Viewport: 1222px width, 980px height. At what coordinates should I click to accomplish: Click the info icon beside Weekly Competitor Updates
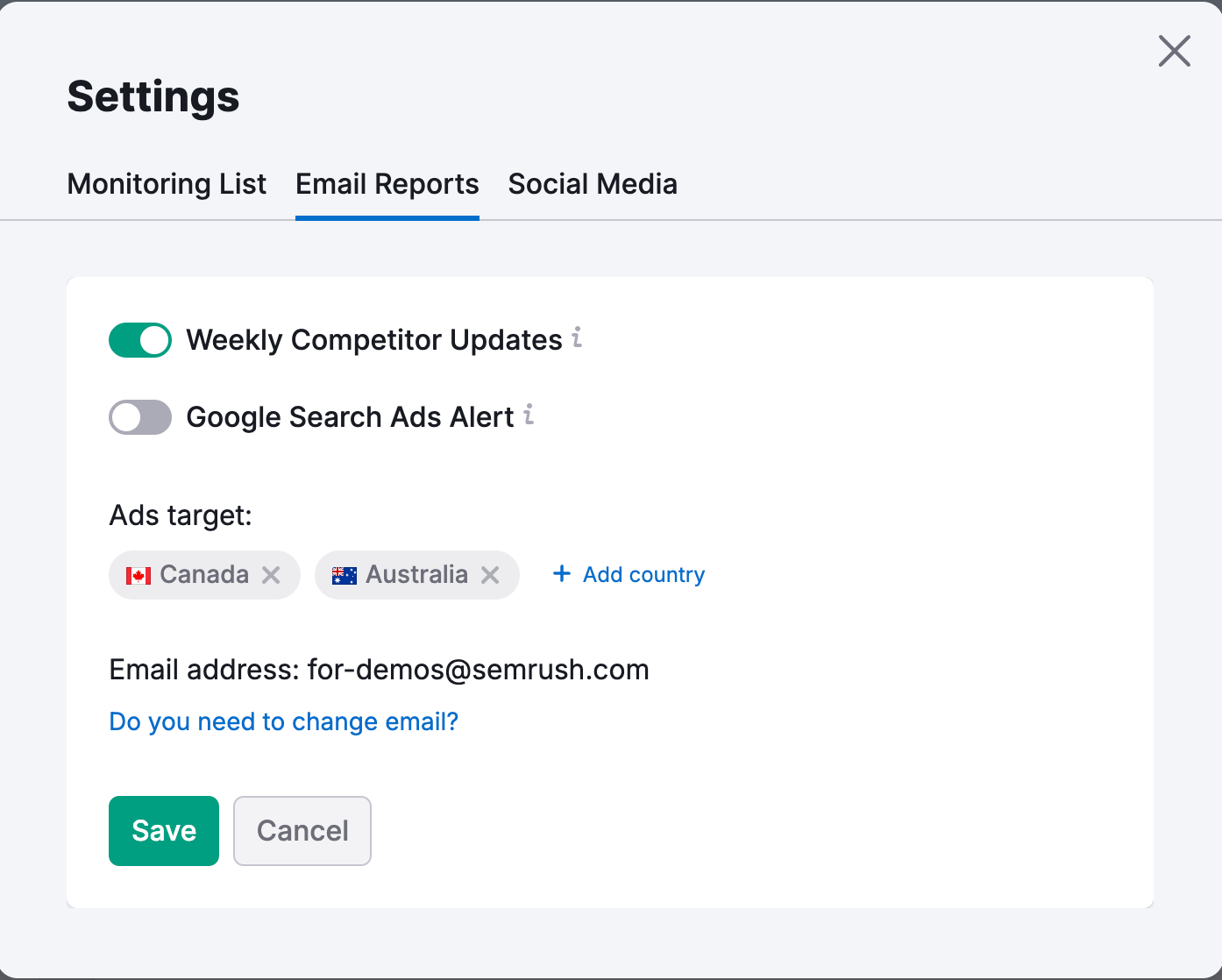coord(577,339)
